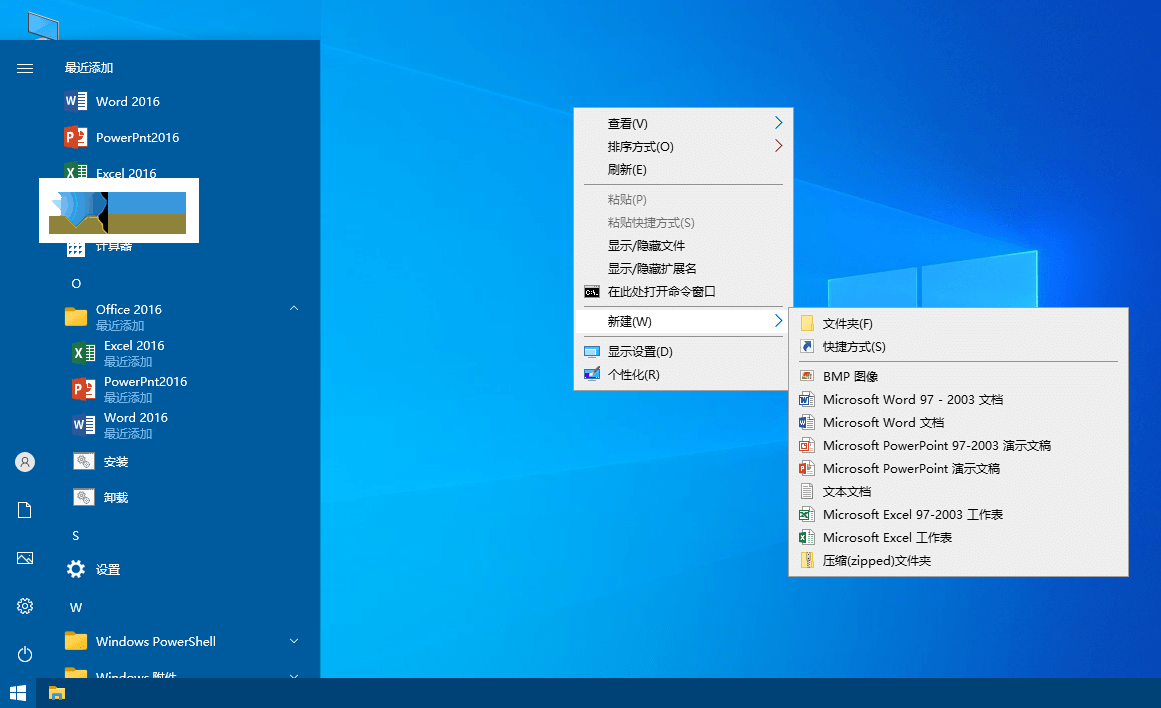Launch Excel 2016 under Office 2016 folder
The height and width of the screenshot is (708, 1161).
click(118, 353)
